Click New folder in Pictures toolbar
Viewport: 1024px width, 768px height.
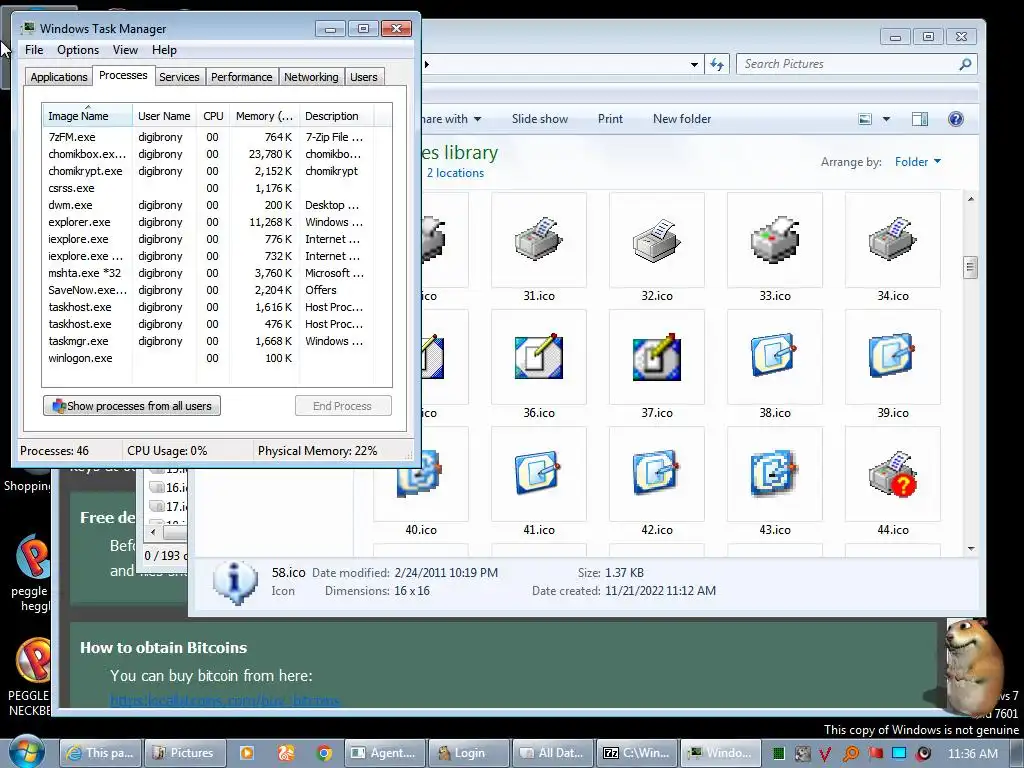tap(682, 119)
